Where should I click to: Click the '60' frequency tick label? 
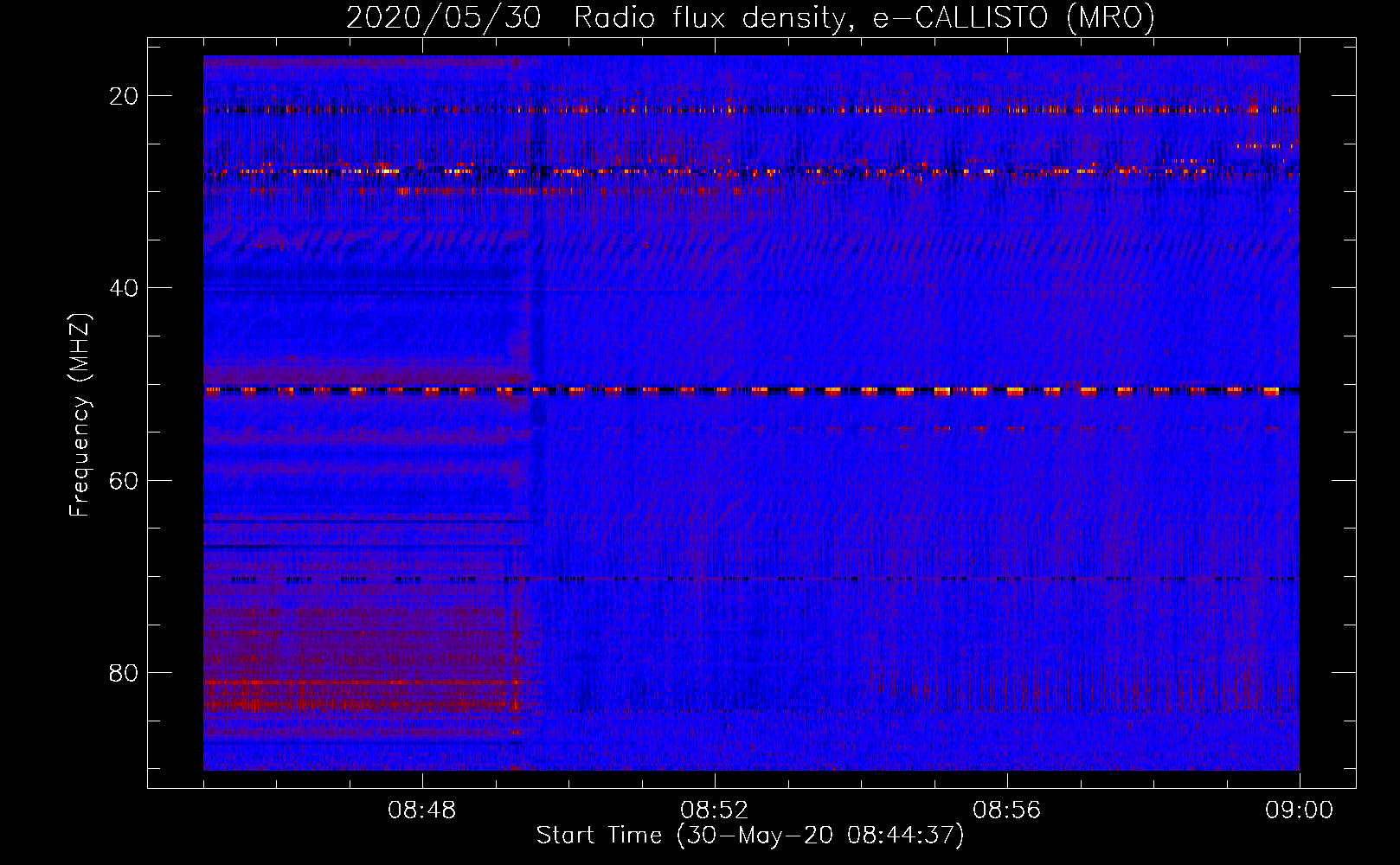point(125,480)
